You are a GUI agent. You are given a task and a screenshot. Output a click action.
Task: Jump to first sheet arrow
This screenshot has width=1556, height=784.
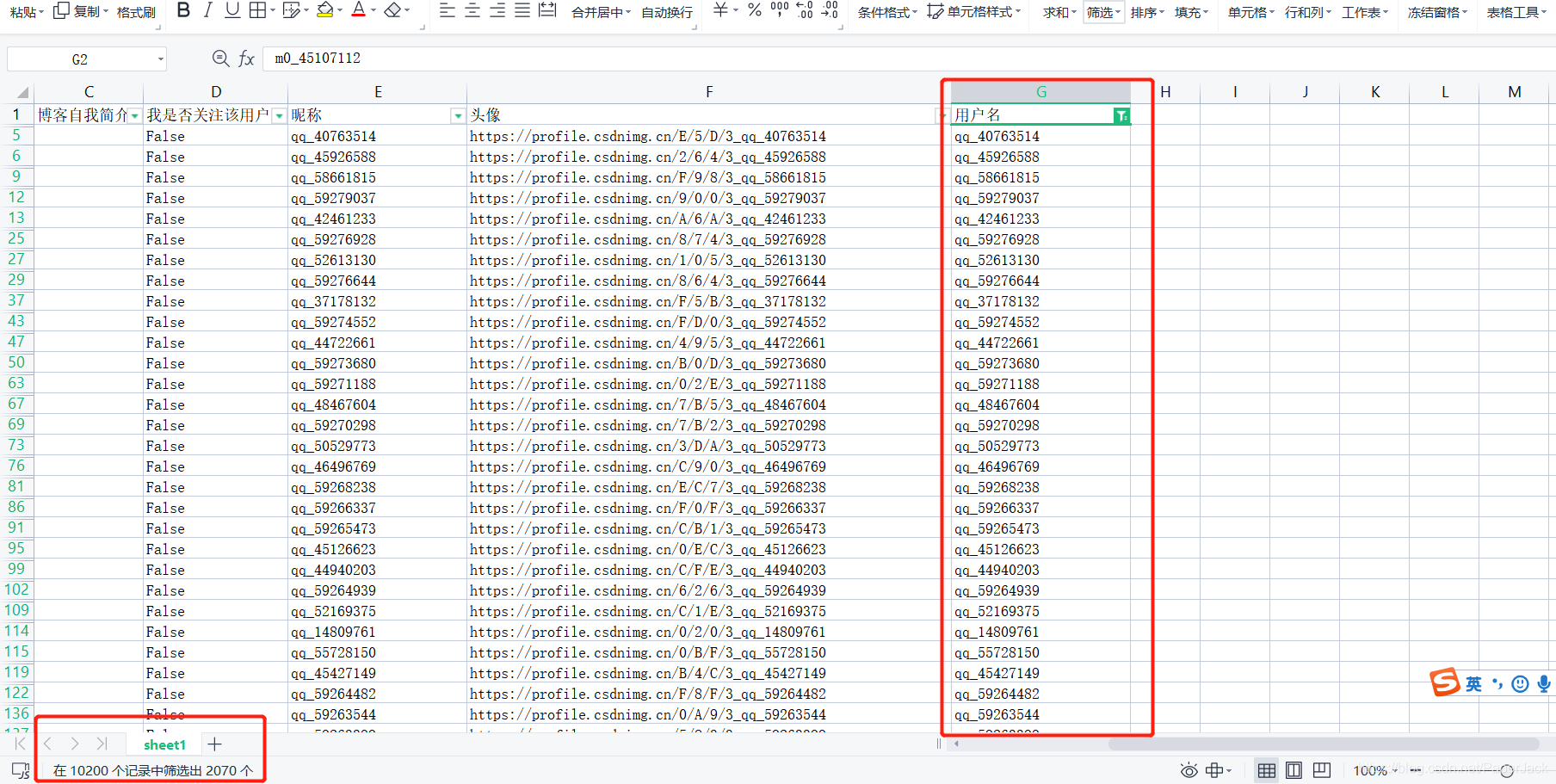21,744
